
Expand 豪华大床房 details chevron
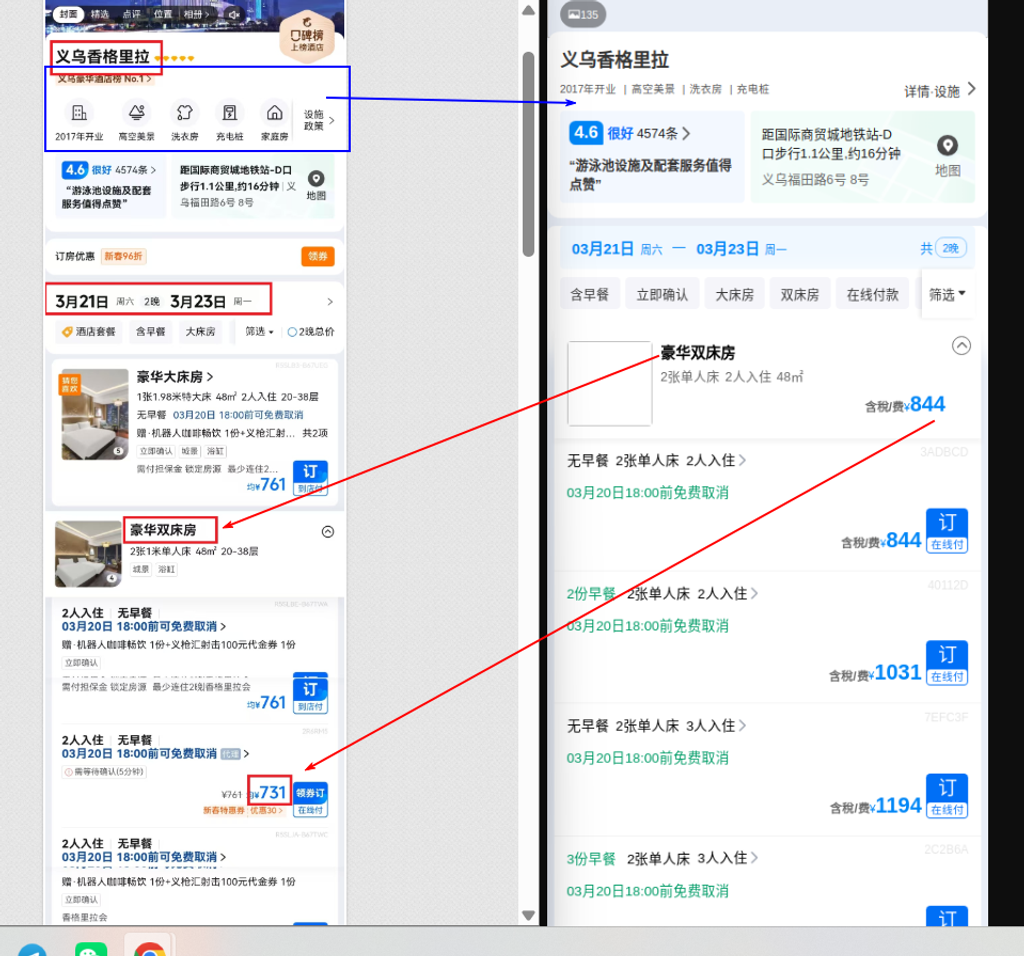click(210, 377)
